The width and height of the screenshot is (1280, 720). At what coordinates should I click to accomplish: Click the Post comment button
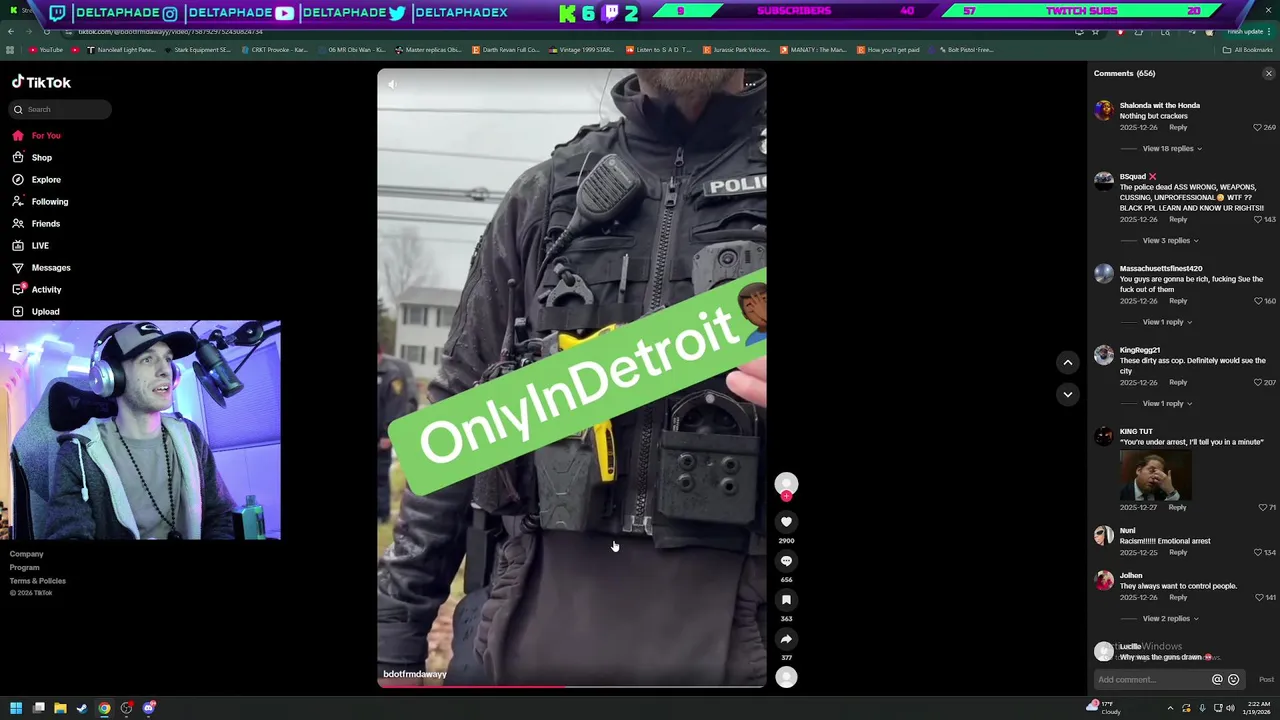tap(1266, 680)
